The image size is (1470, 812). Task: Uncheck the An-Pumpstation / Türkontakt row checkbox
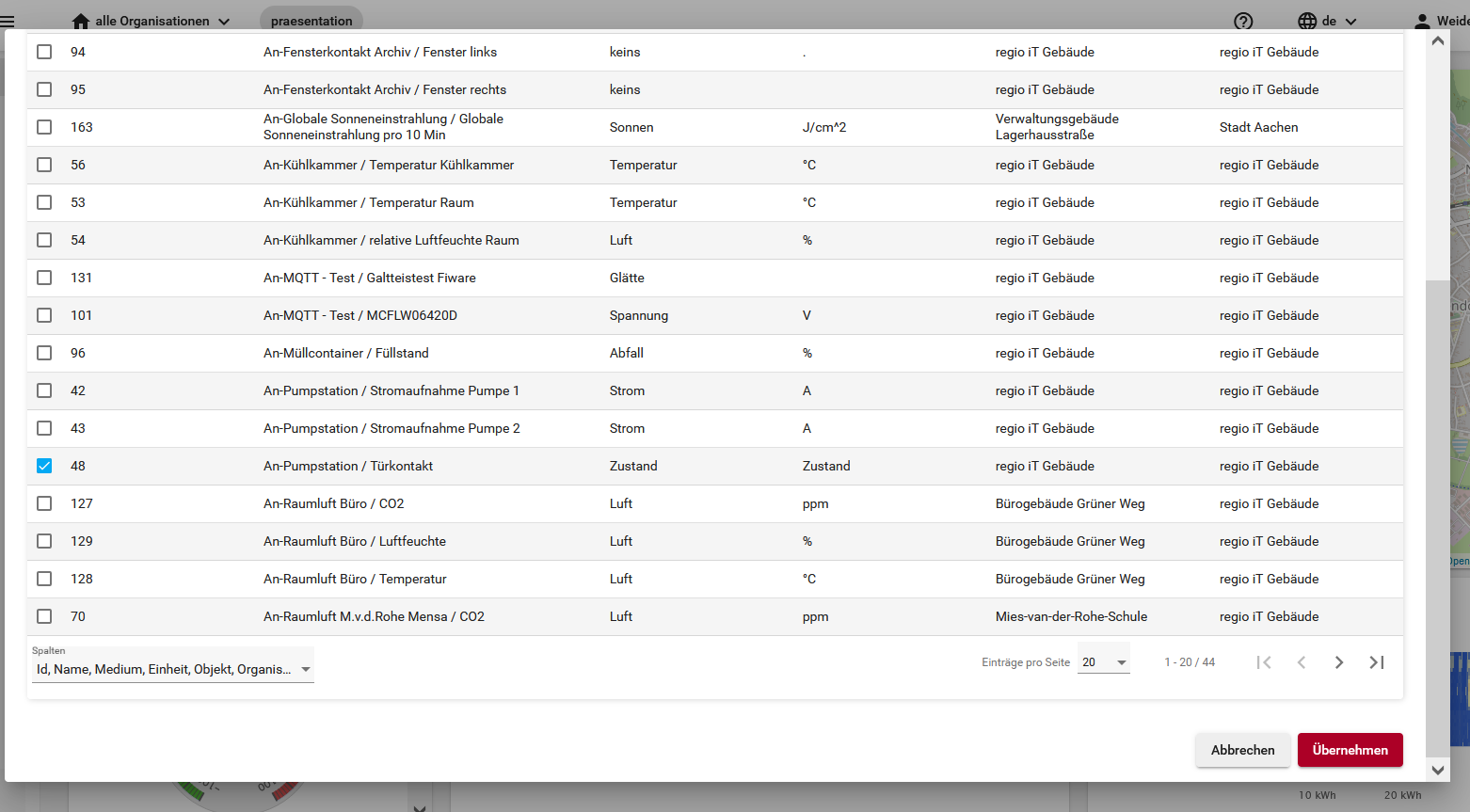coord(44,466)
